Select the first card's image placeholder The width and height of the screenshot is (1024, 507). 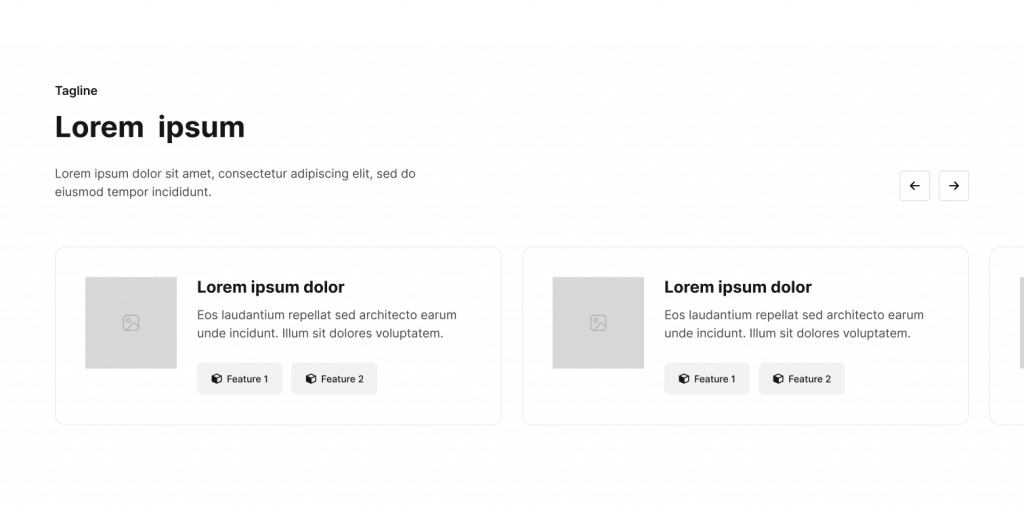(131, 323)
